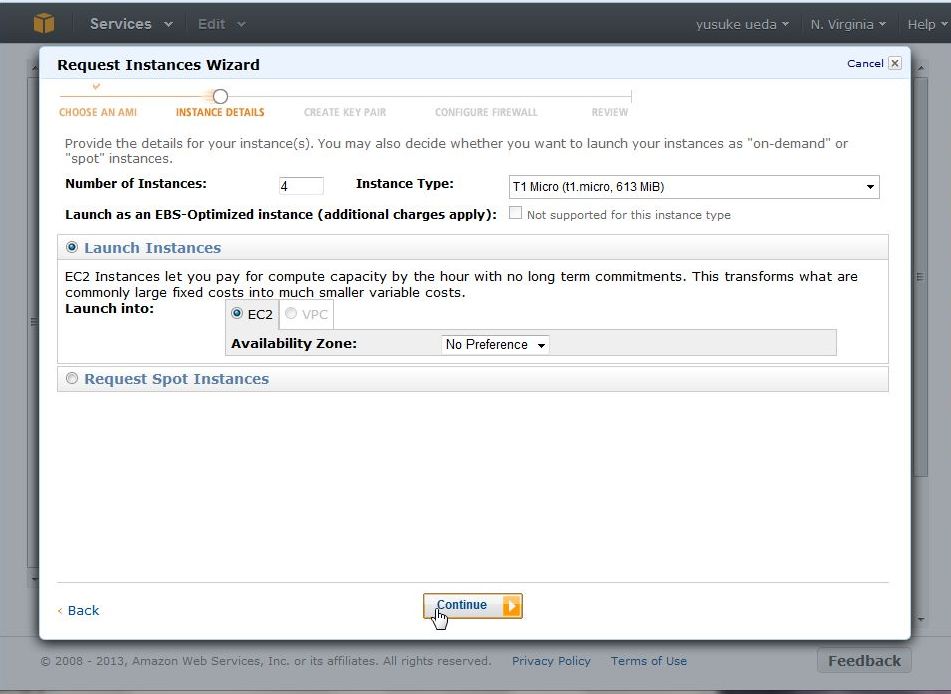Open the Terms of Use link
Image resolution: width=951 pixels, height=694 pixels.
(x=648, y=661)
